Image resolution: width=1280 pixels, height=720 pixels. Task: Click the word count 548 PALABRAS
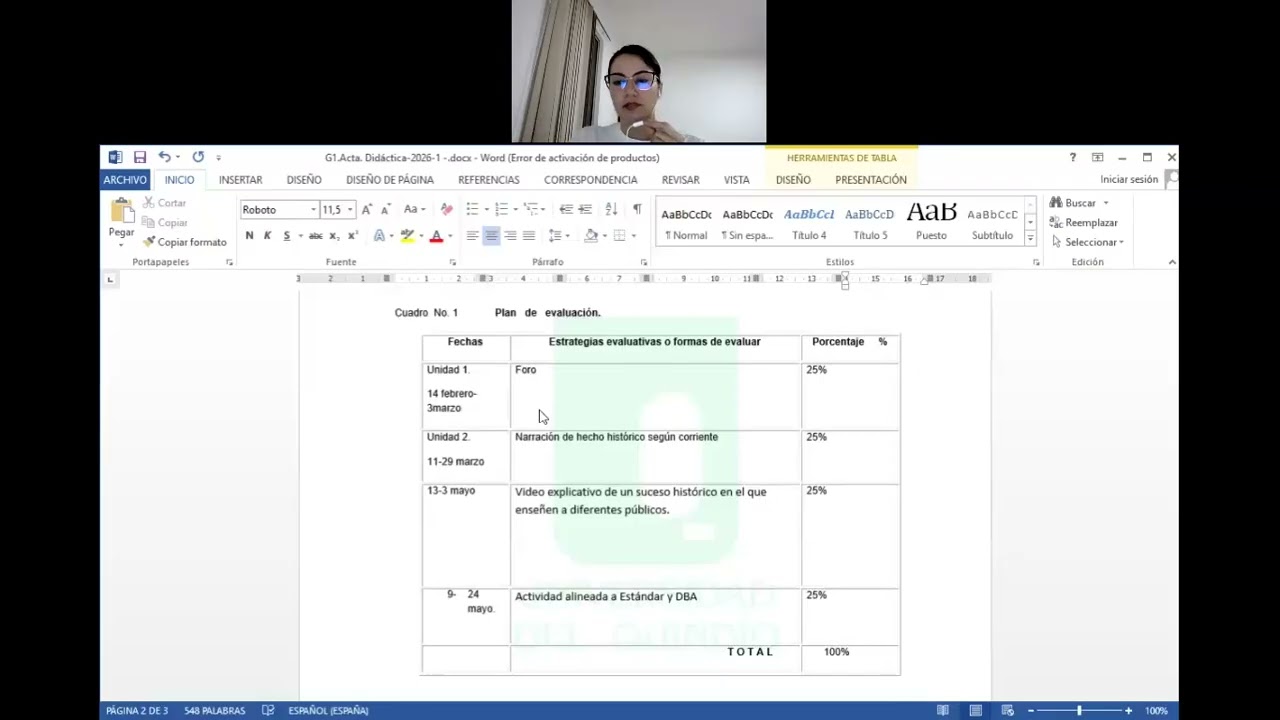coord(215,710)
